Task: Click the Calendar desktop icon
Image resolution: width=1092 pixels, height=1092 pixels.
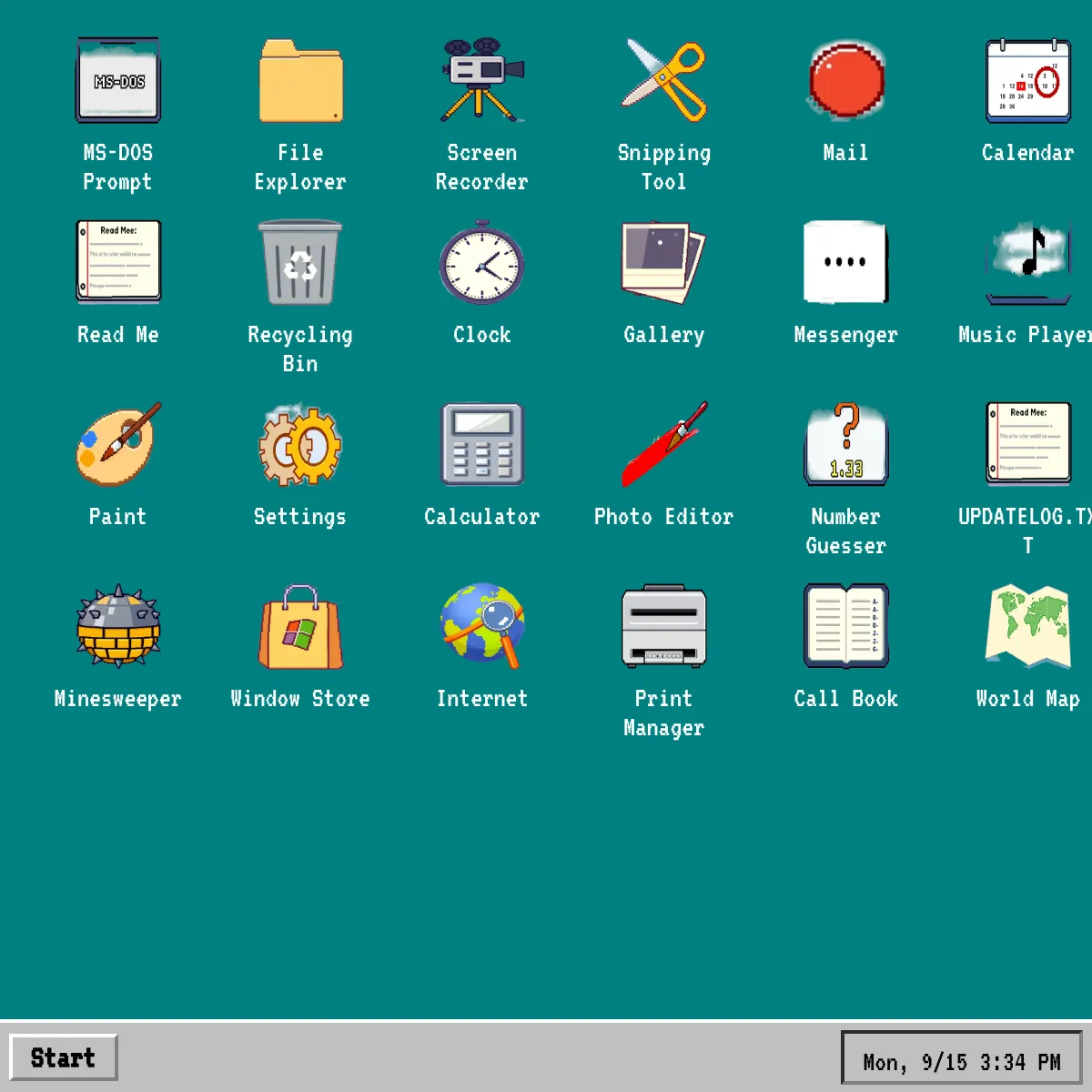Action: tap(1028, 81)
